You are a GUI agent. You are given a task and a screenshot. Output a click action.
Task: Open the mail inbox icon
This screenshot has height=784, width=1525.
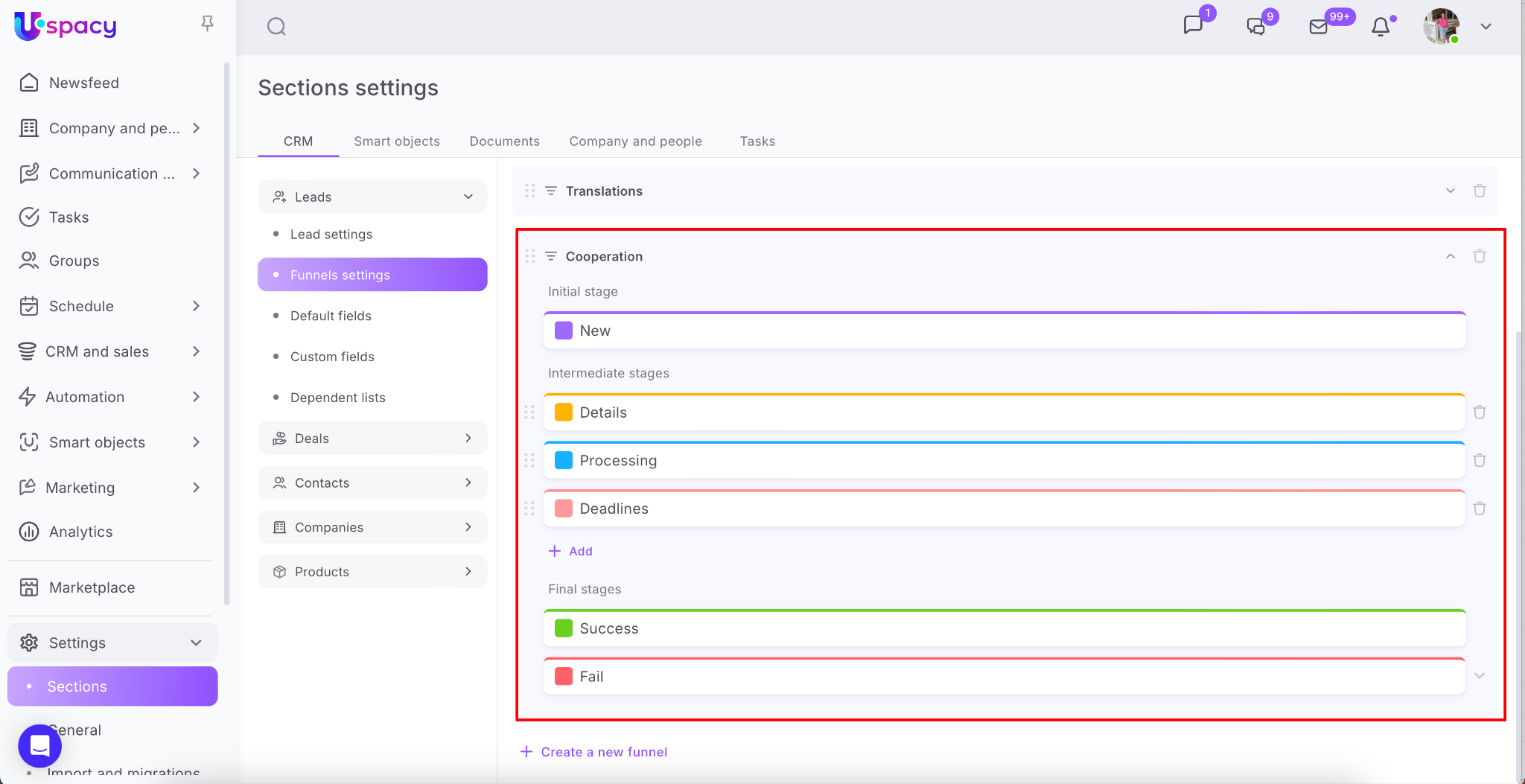tap(1318, 27)
